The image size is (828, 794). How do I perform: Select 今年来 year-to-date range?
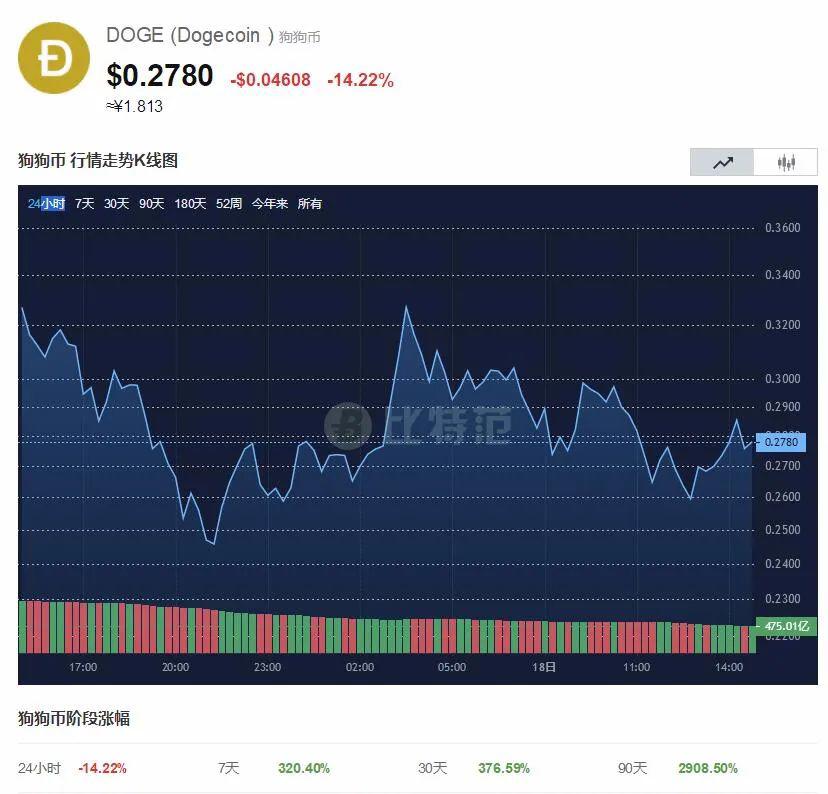pyautogui.click(x=270, y=203)
